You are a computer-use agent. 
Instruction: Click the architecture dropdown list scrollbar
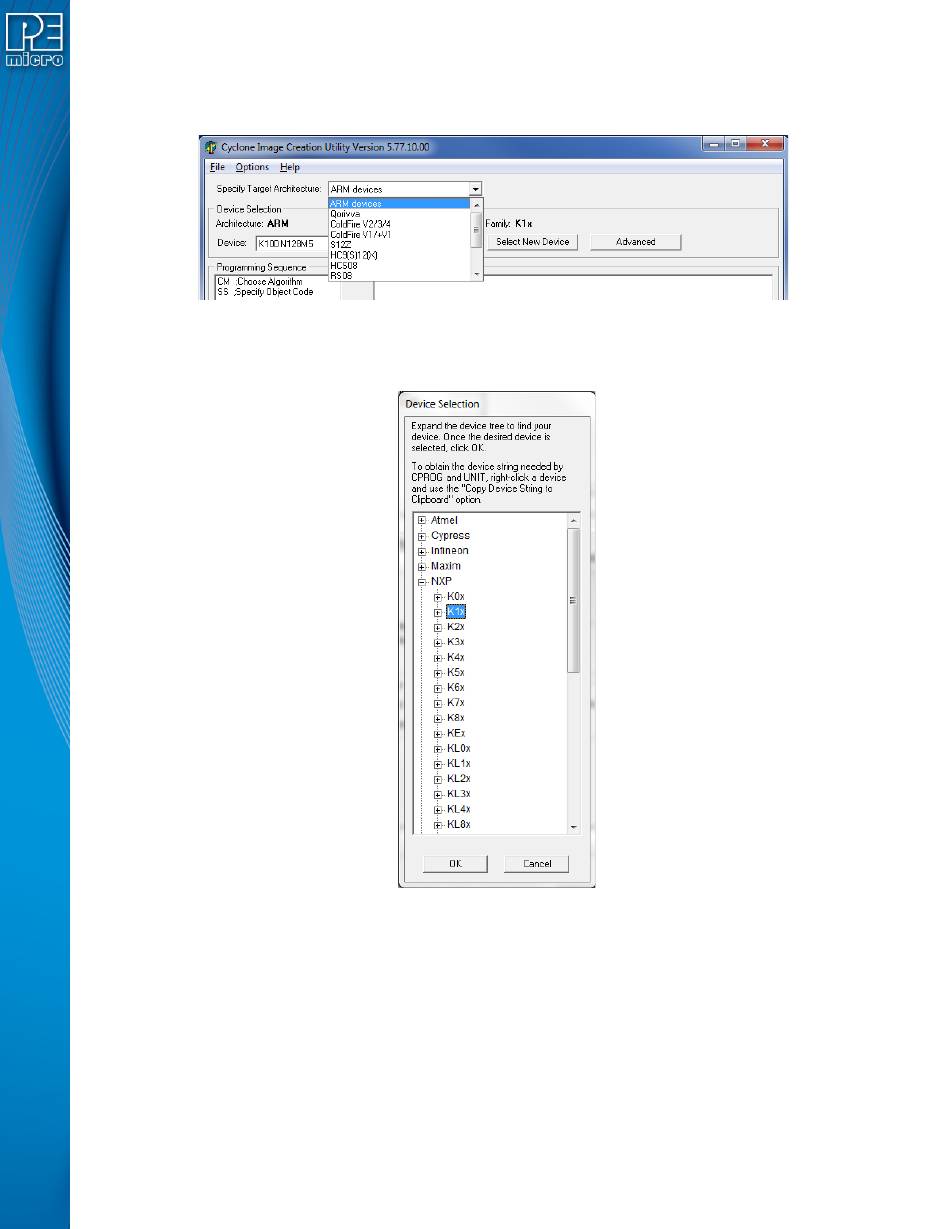(x=477, y=239)
